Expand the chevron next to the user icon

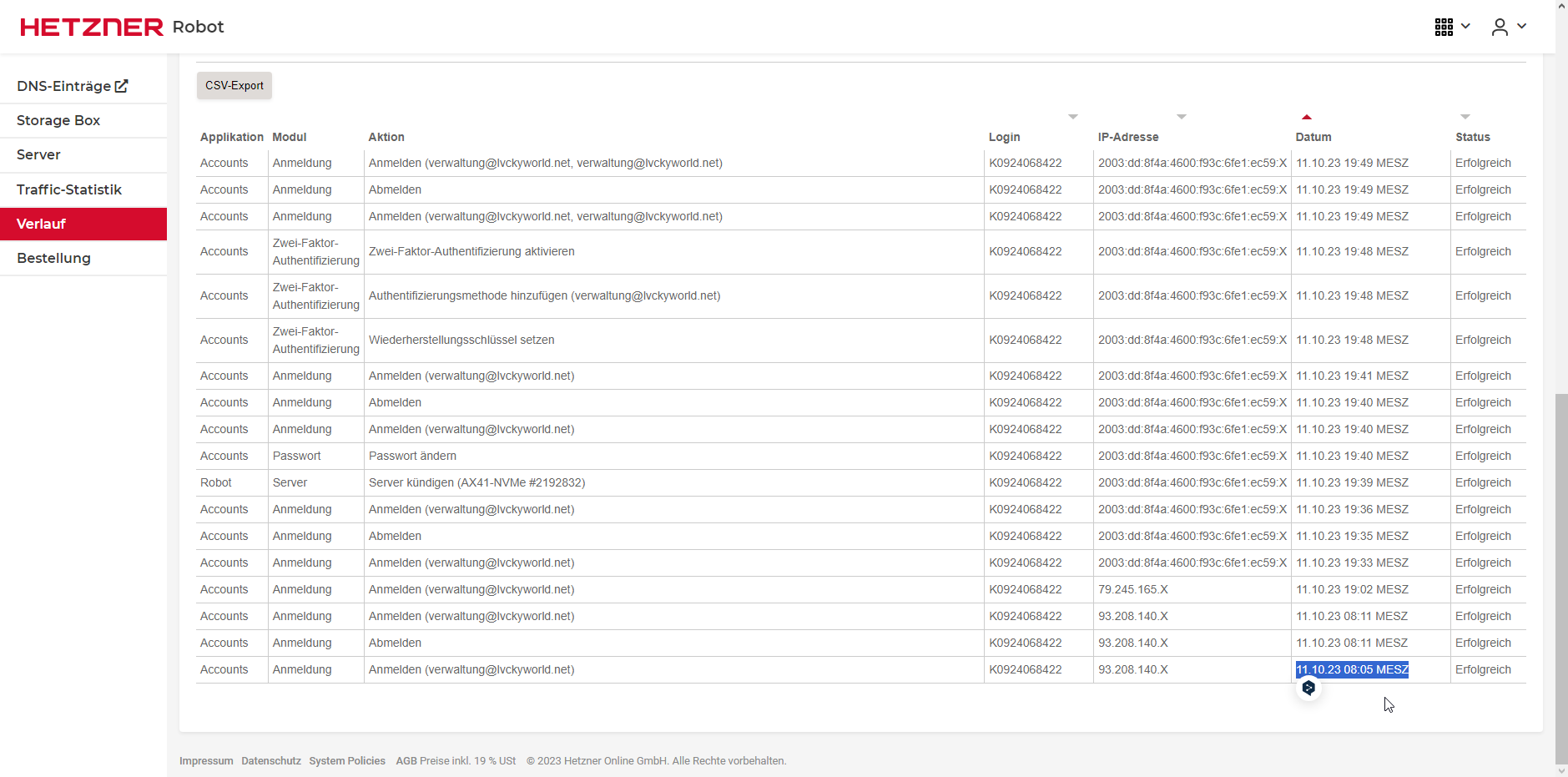point(1522,27)
